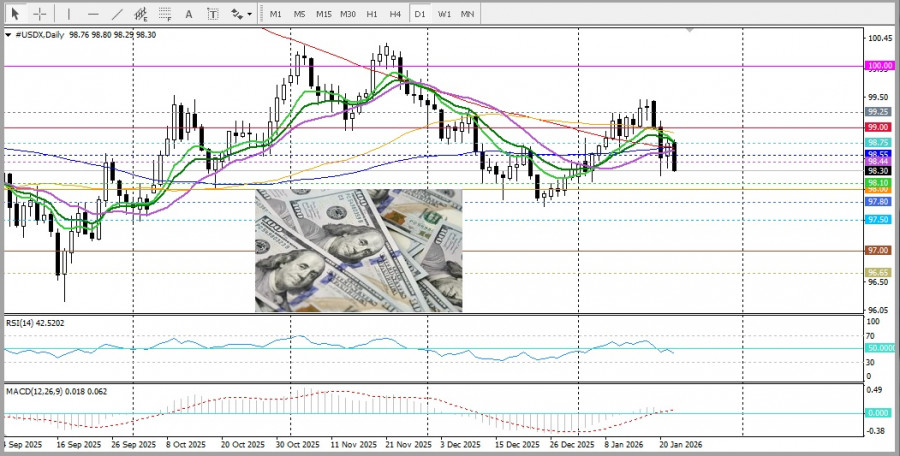The width and height of the screenshot is (900, 456).
Task: Select the Fibonacci retracement tool
Action: (165, 14)
